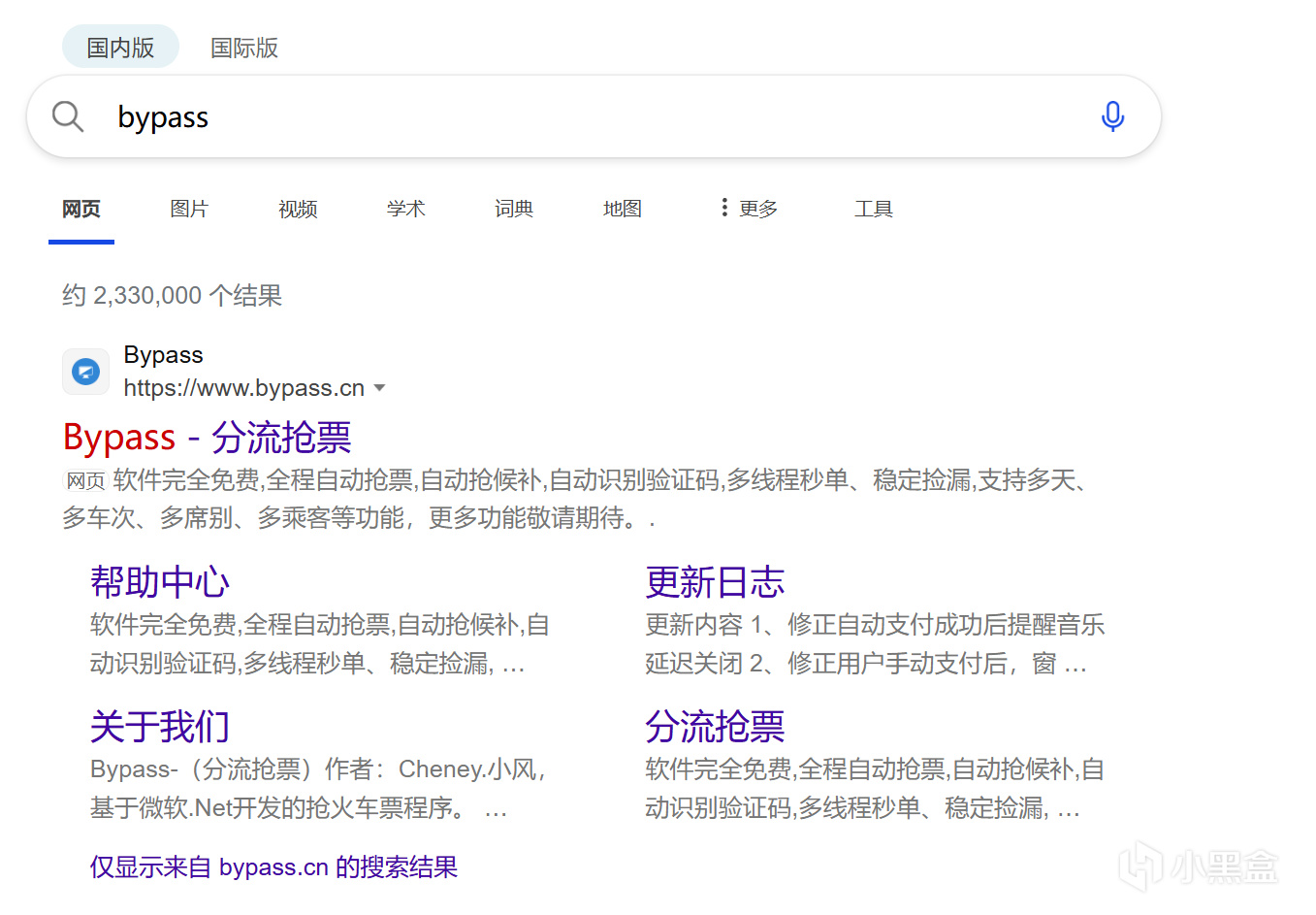Open the 词典 results tab
Screen dimensions: 1316x915
click(x=514, y=209)
